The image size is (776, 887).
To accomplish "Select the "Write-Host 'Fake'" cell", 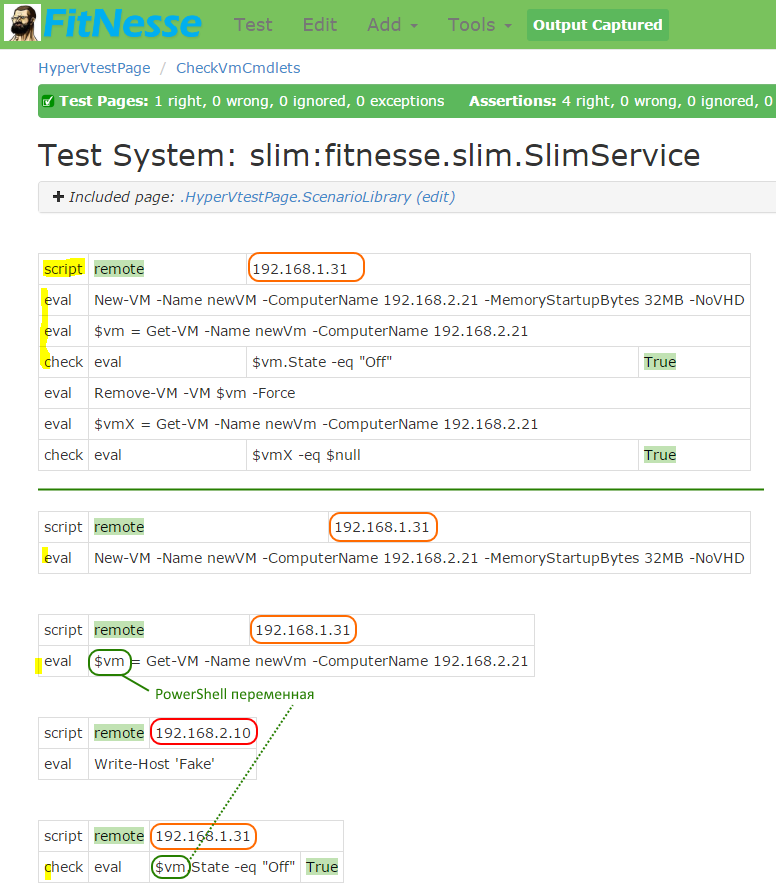I will [x=173, y=764].
